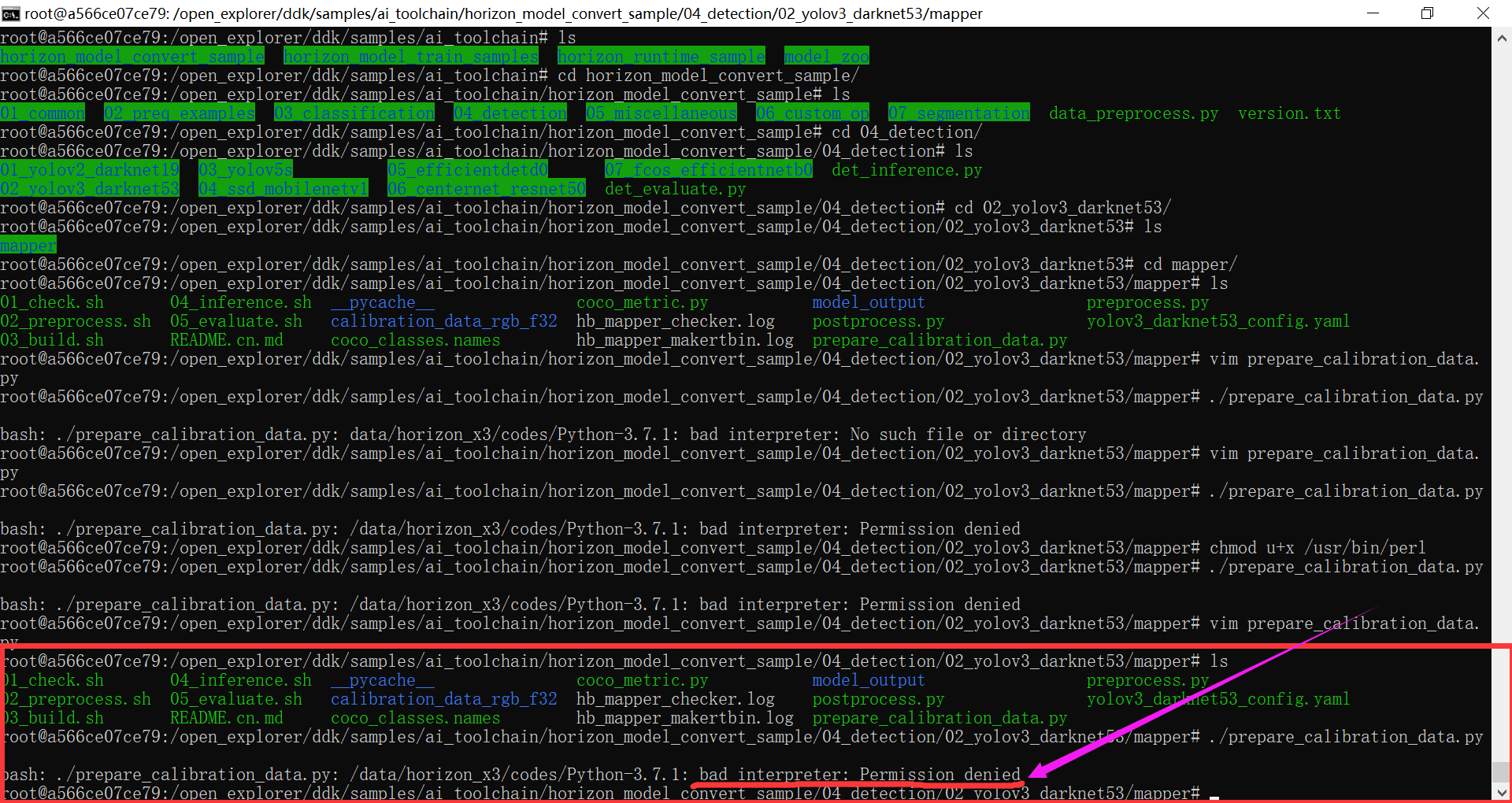The height and width of the screenshot is (803, 1512).
Task: Click version.txt in the directory listing
Action: tap(1288, 113)
